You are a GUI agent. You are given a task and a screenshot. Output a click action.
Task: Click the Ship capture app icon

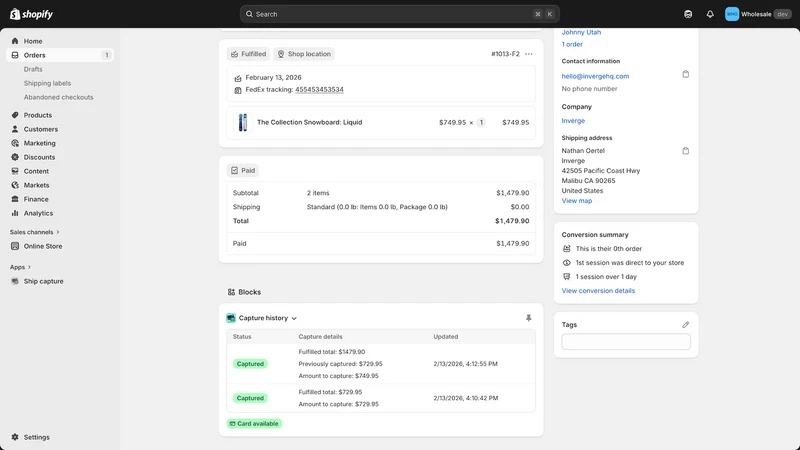pyautogui.click(x=15, y=281)
